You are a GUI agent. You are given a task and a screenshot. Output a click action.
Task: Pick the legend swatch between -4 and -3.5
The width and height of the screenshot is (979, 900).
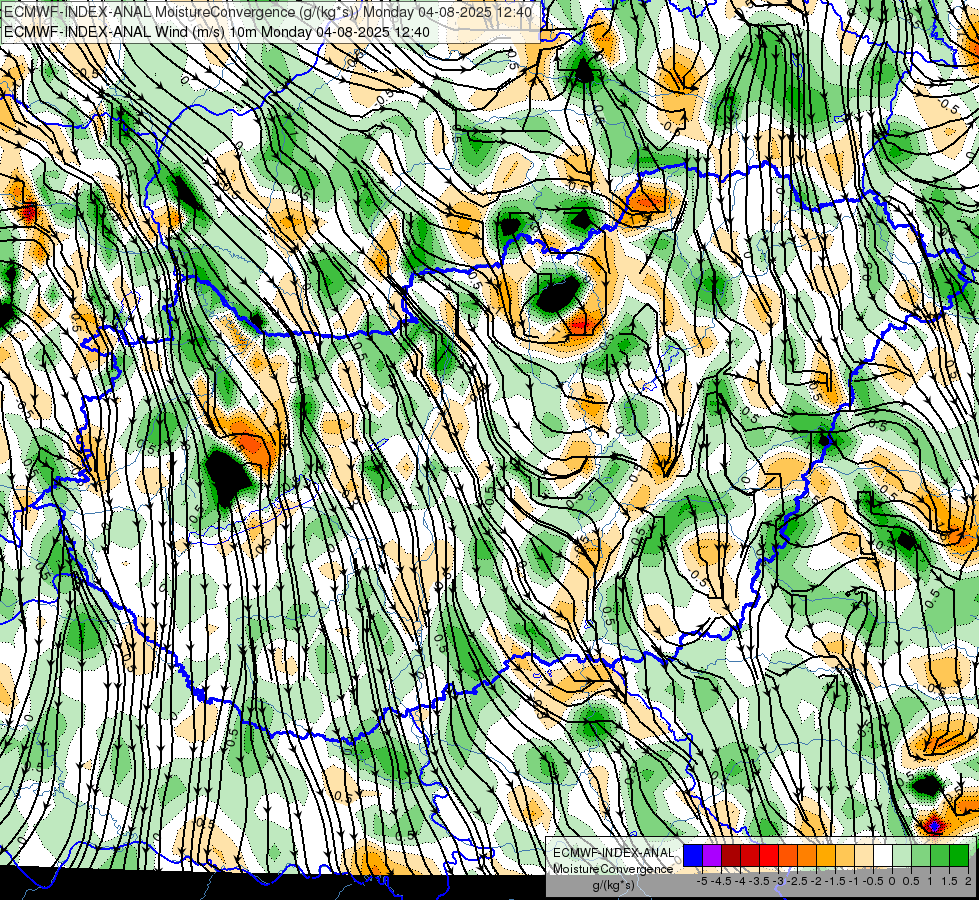(x=750, y=855)
